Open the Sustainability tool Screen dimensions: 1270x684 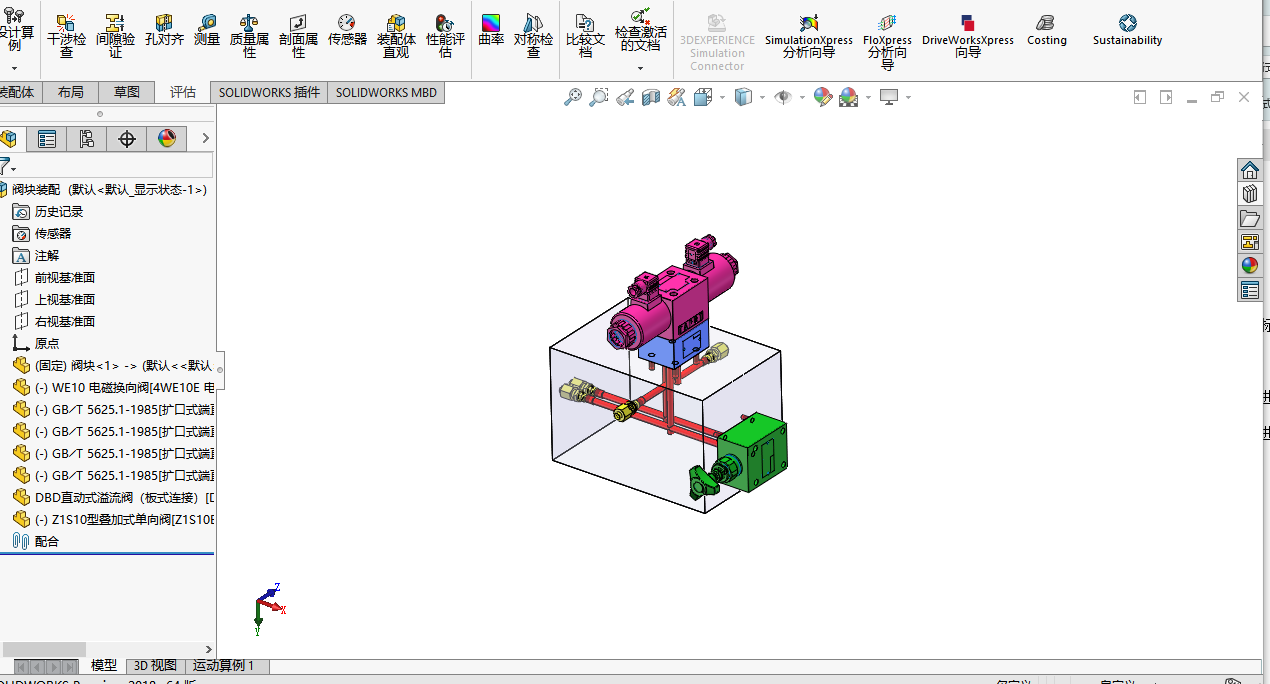pos(1127,30)
